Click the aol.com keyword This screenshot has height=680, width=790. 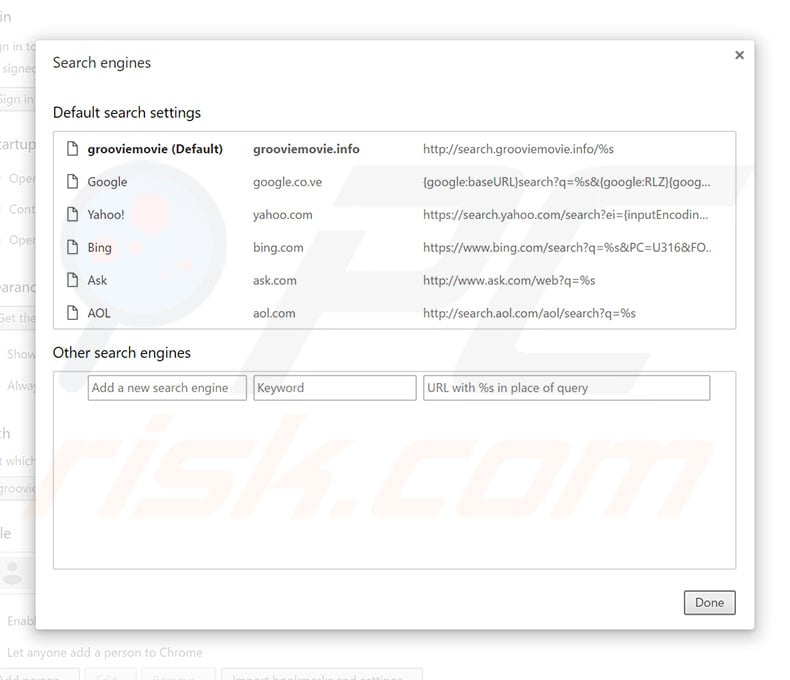(x=274, y=313)
